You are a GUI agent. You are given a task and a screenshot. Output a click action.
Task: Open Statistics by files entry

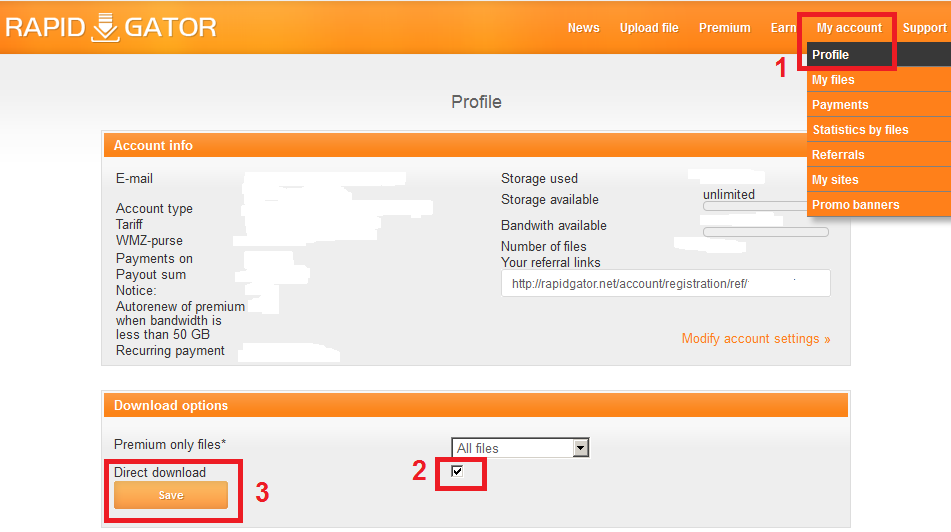point(879,129)
